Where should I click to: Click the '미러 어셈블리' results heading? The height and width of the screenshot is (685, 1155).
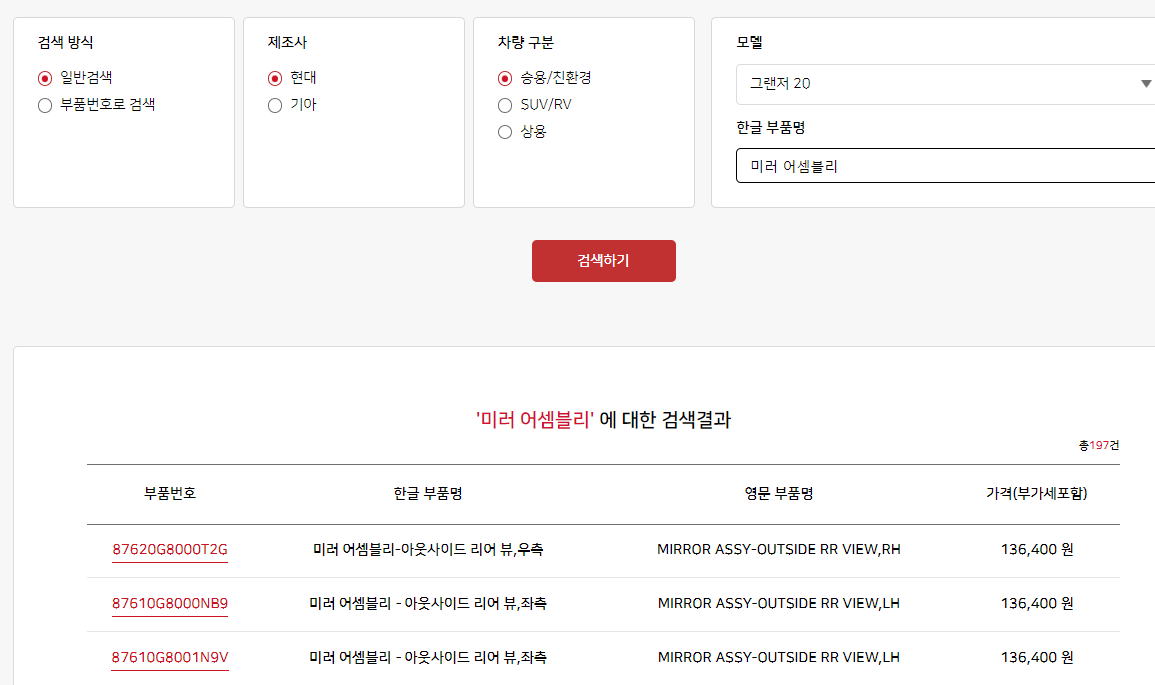[603, 420]
